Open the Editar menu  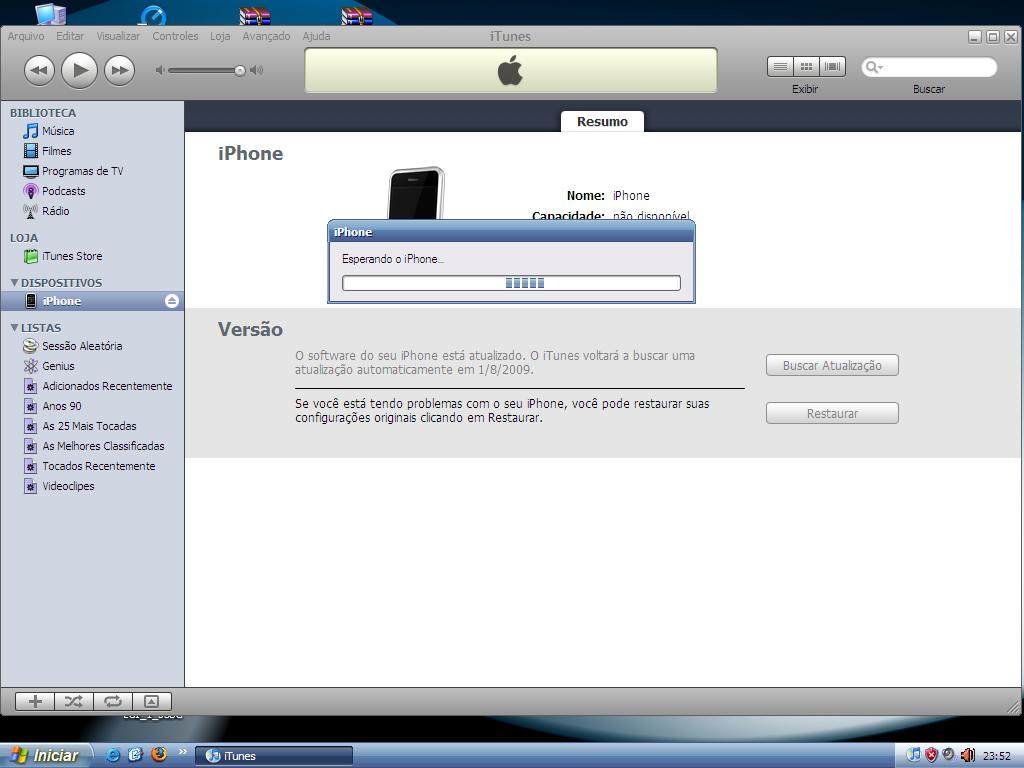(x=70, y=36)
